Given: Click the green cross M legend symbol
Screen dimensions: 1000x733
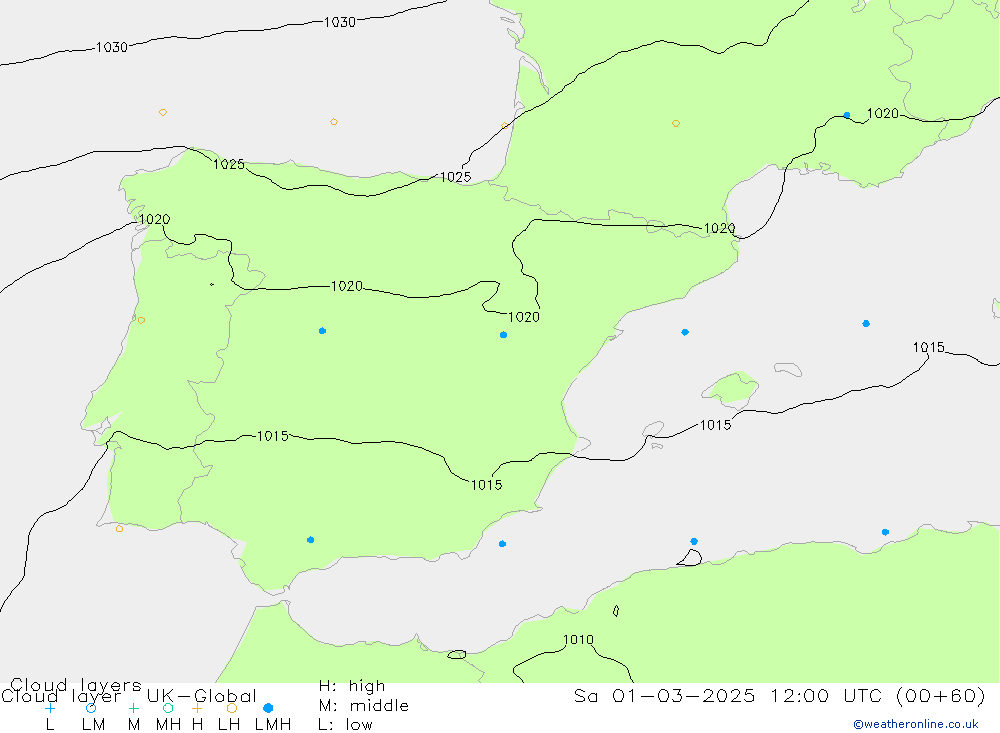Looking at the screenshot, I should [x=133, y=708].
